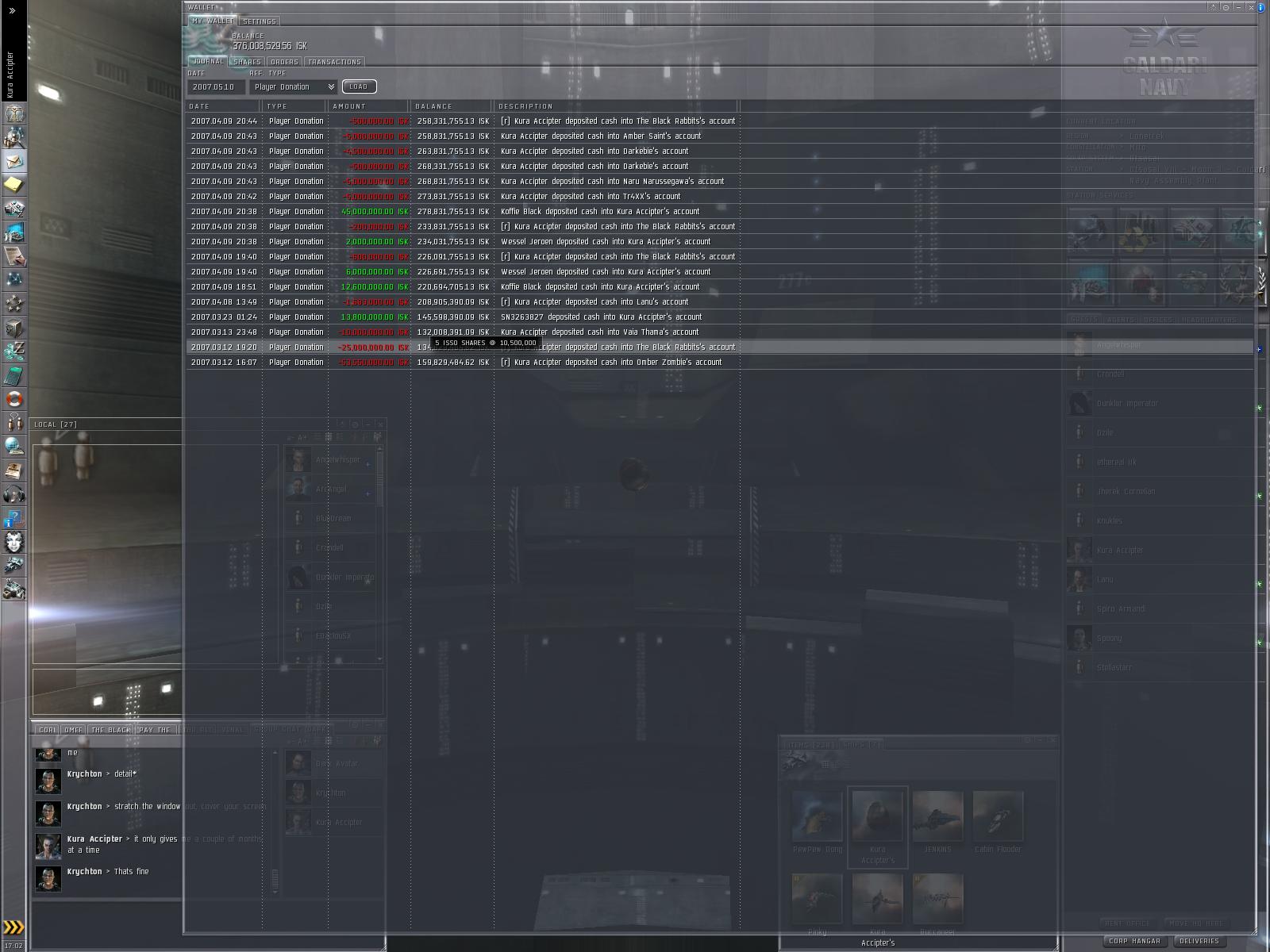This screenshot has height=952, width=1270.
Task: Open the Ref. Type Player Donation dropdown
Action: [x=294, y=86]
